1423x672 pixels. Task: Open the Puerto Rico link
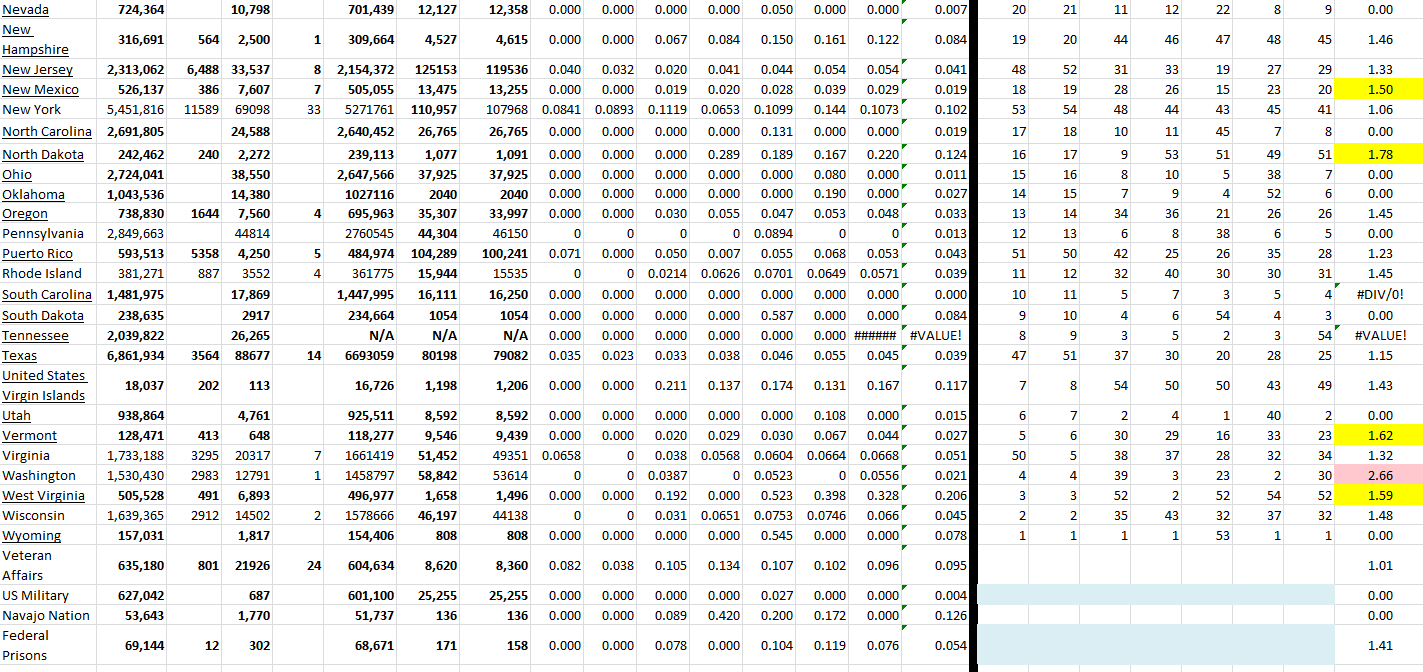[x=38, y=253]
